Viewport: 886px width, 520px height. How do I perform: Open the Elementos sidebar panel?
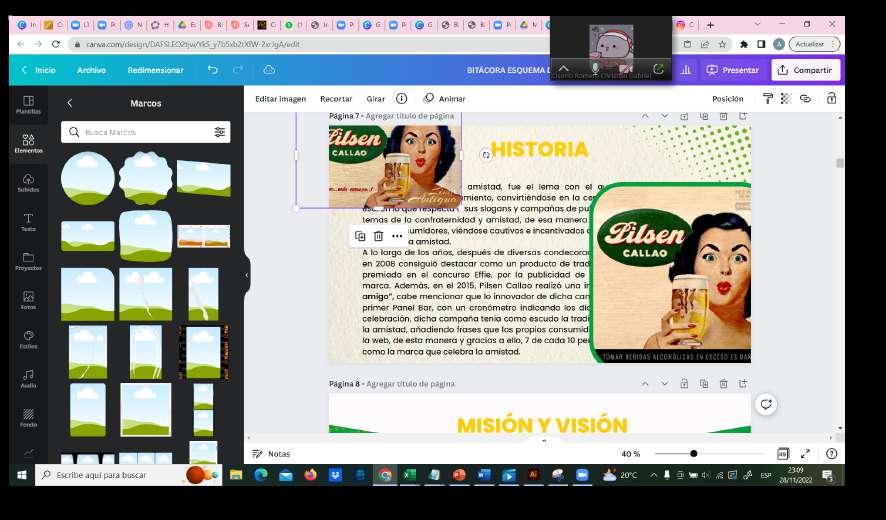[x=28, y=144]
